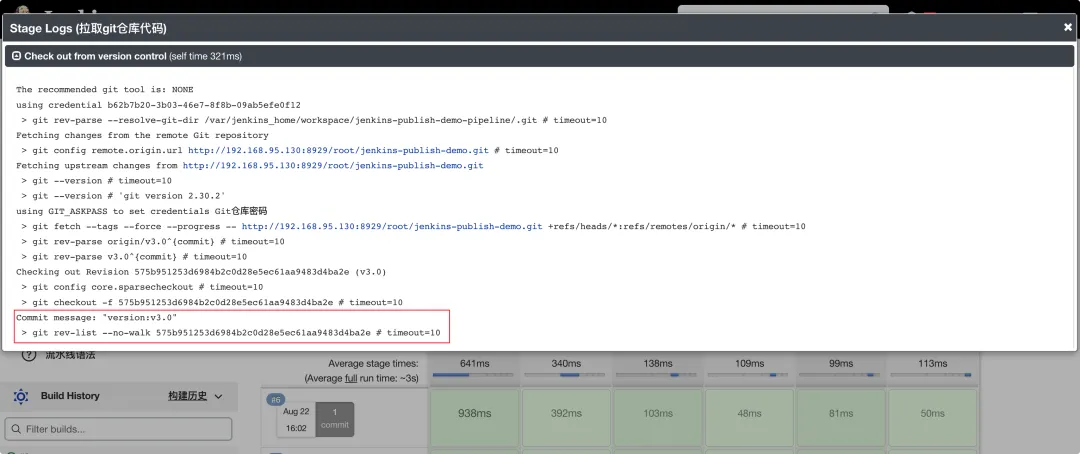Click the pipeline syntax help icon

pos(28,355)
